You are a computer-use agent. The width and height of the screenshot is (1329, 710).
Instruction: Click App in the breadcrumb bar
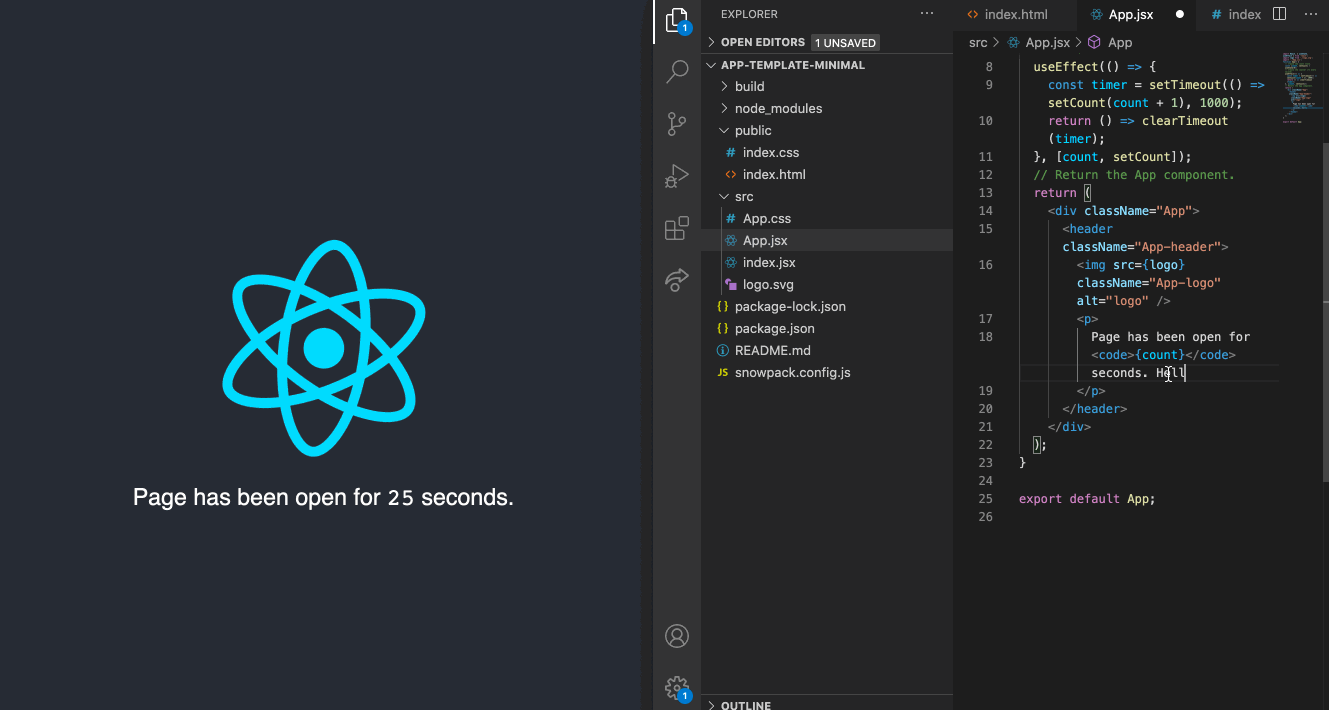(x=1119, y=42)
